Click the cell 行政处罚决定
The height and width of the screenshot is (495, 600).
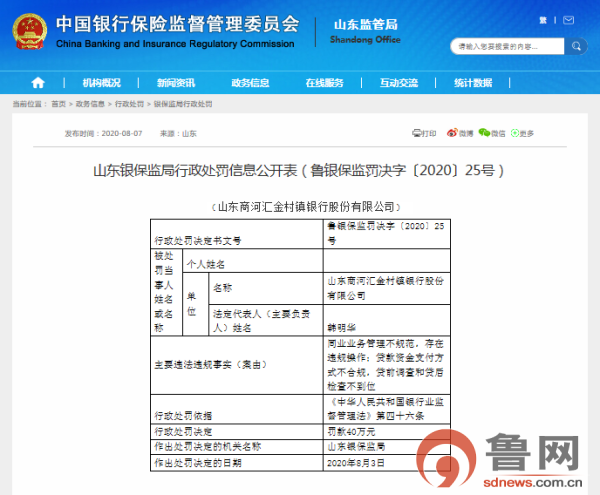(237, 431)
